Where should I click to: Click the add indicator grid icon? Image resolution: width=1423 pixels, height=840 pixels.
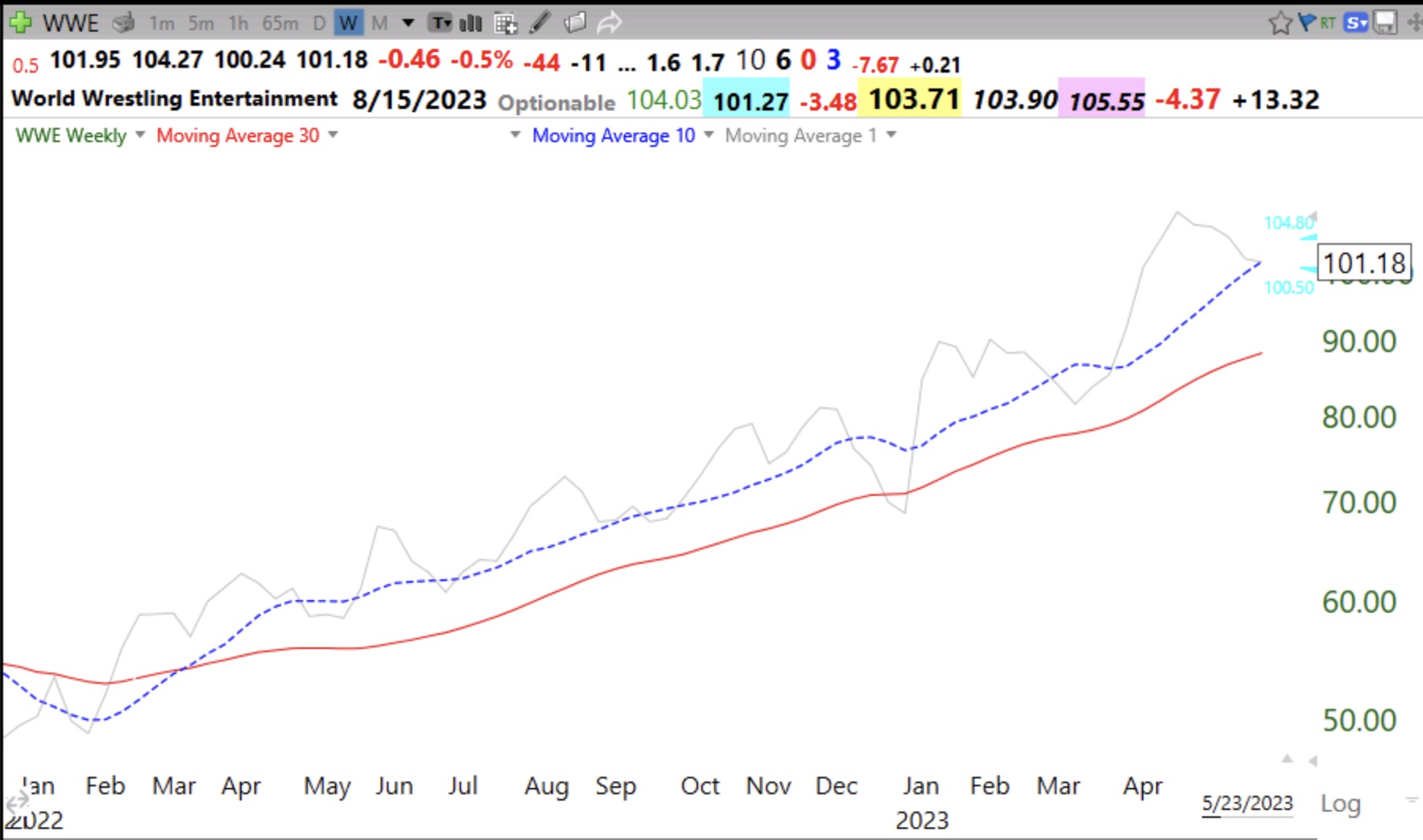coord(505,23)
